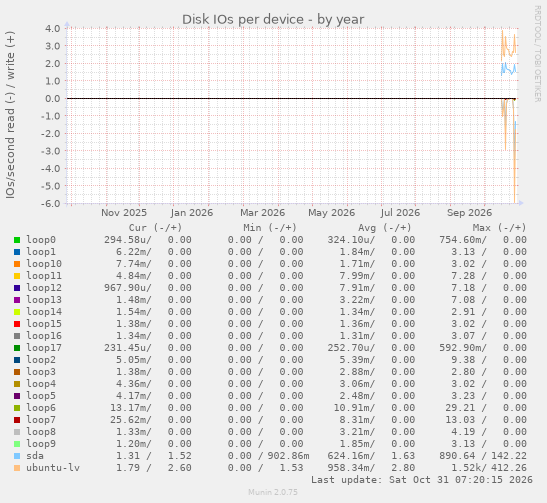
Task: Click the 'Nov 2025' x-axis label
Action: click(124, 213)
